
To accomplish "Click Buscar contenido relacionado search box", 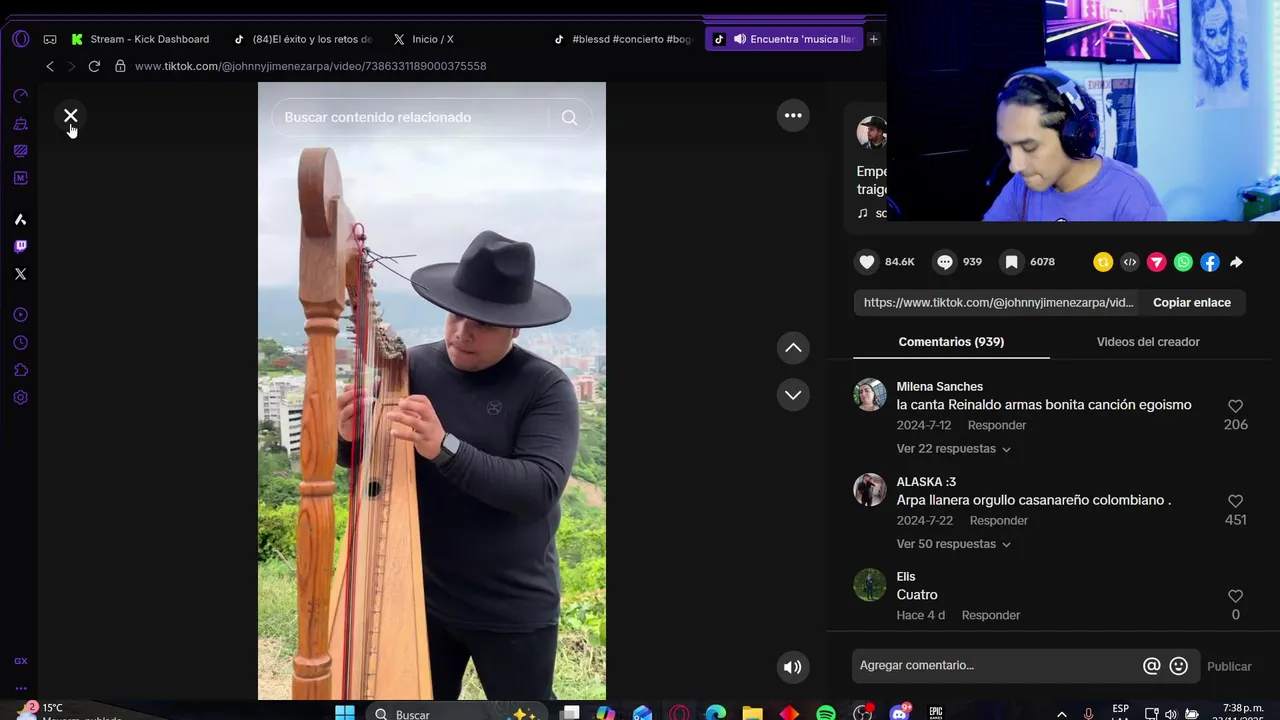I will 410,117.
